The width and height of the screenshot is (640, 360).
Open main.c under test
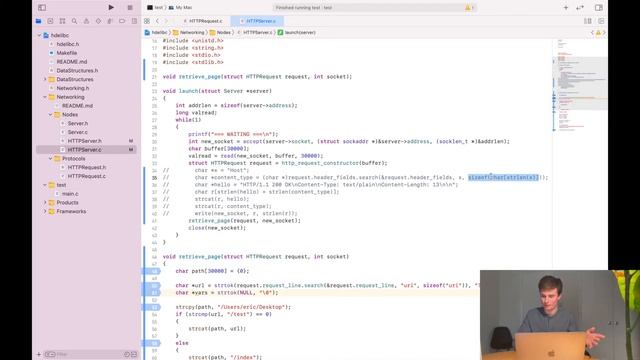click(70, 194)
